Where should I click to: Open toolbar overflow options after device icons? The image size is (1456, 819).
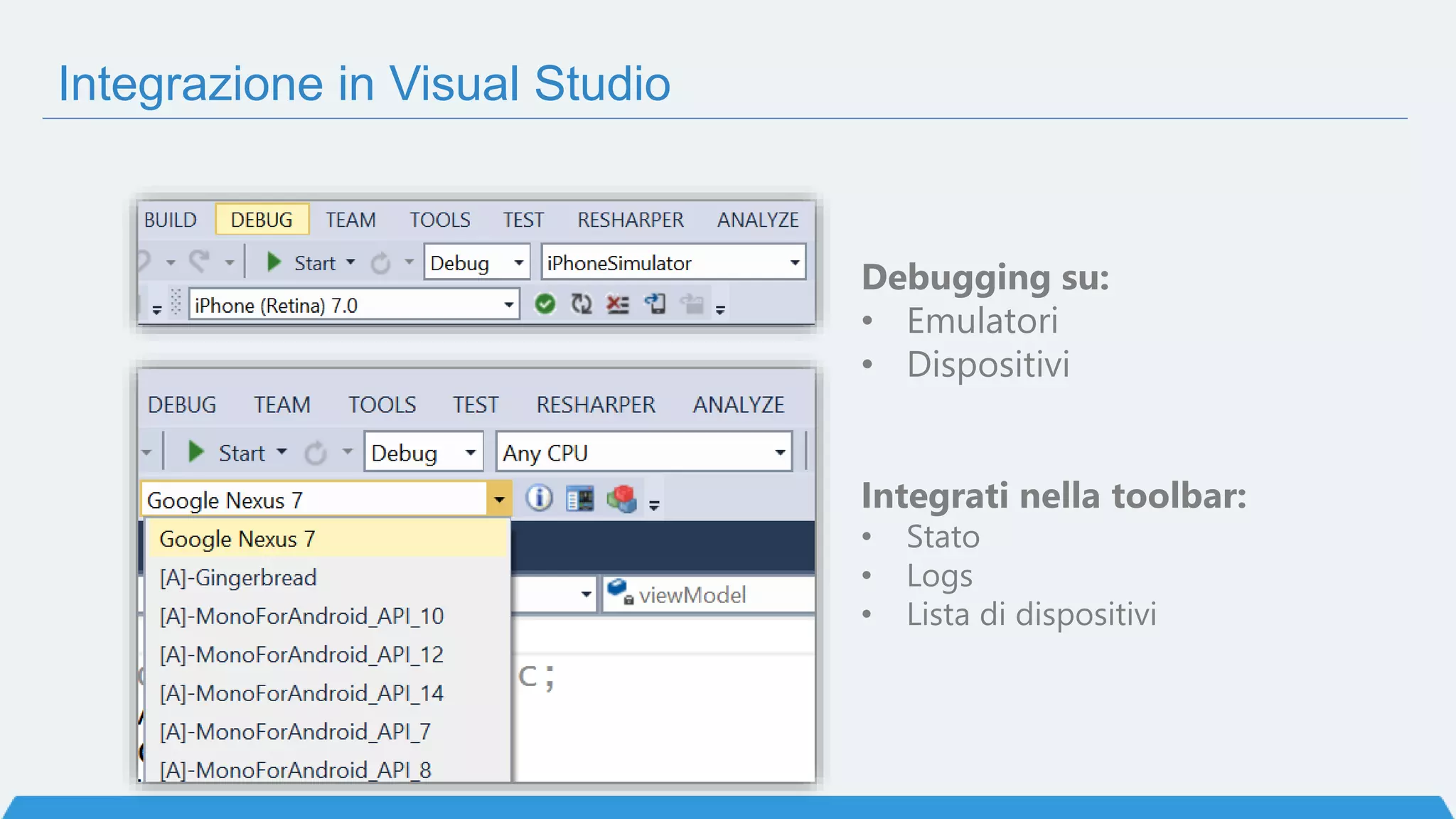tap(720, 309)
